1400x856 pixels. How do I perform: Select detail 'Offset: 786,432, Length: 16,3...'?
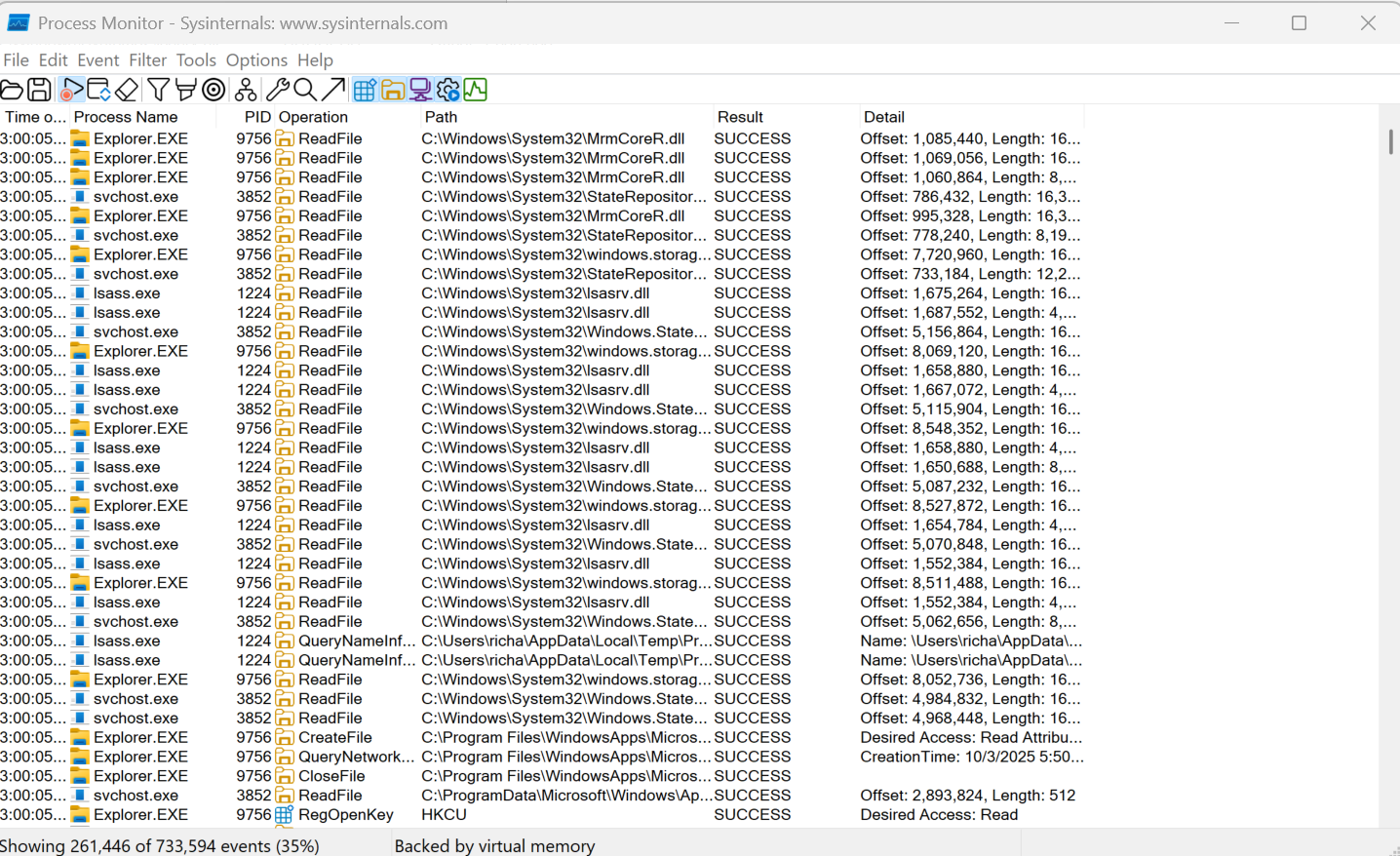(970, 197)
